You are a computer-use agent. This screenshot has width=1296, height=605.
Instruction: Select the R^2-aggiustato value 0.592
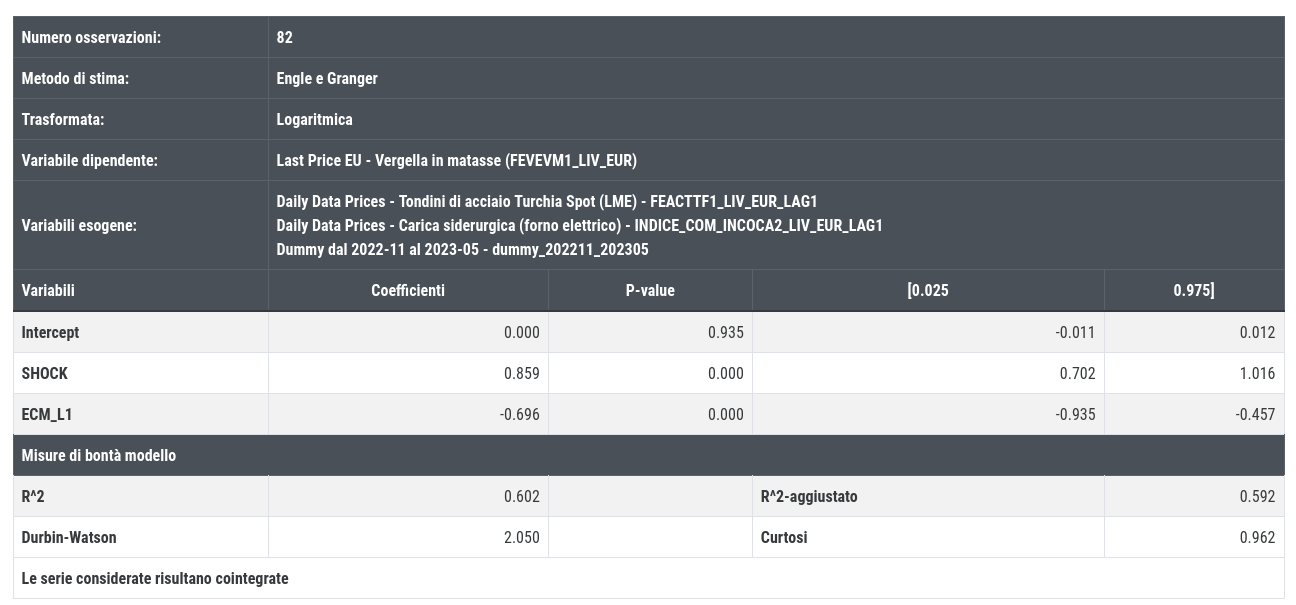(1257, 496)
